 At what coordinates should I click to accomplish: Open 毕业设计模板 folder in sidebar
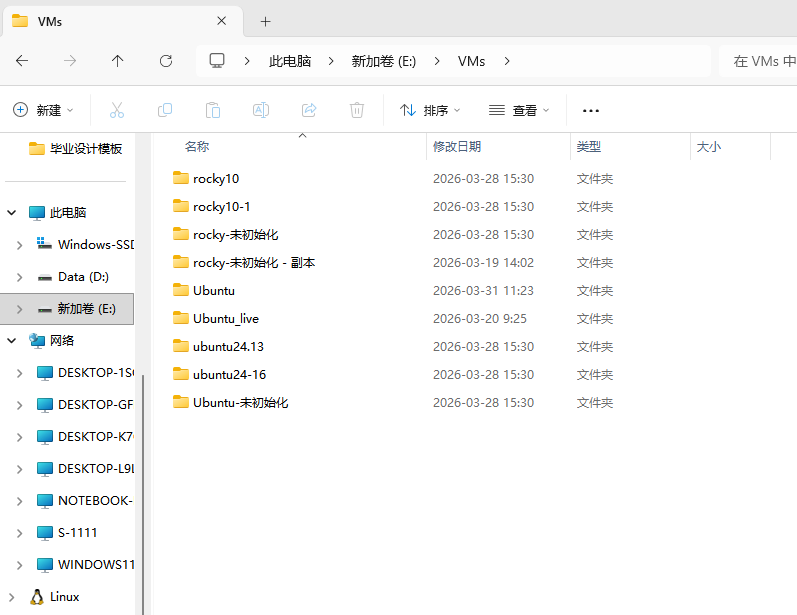click(x=75, y=148)
